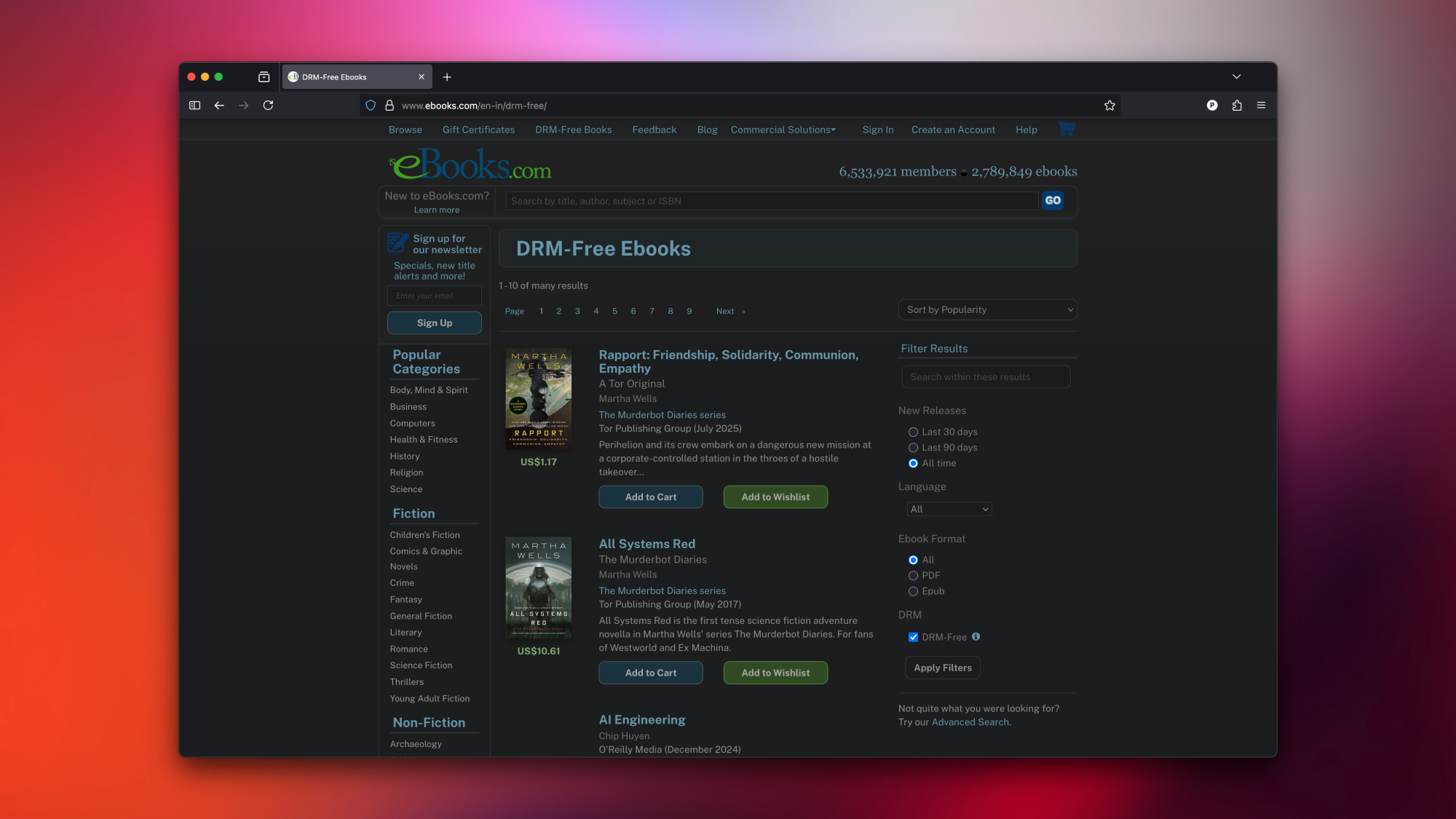Click the newsletter sign-up pencil icon
1456x819 pixels.
tap(397, 242)
